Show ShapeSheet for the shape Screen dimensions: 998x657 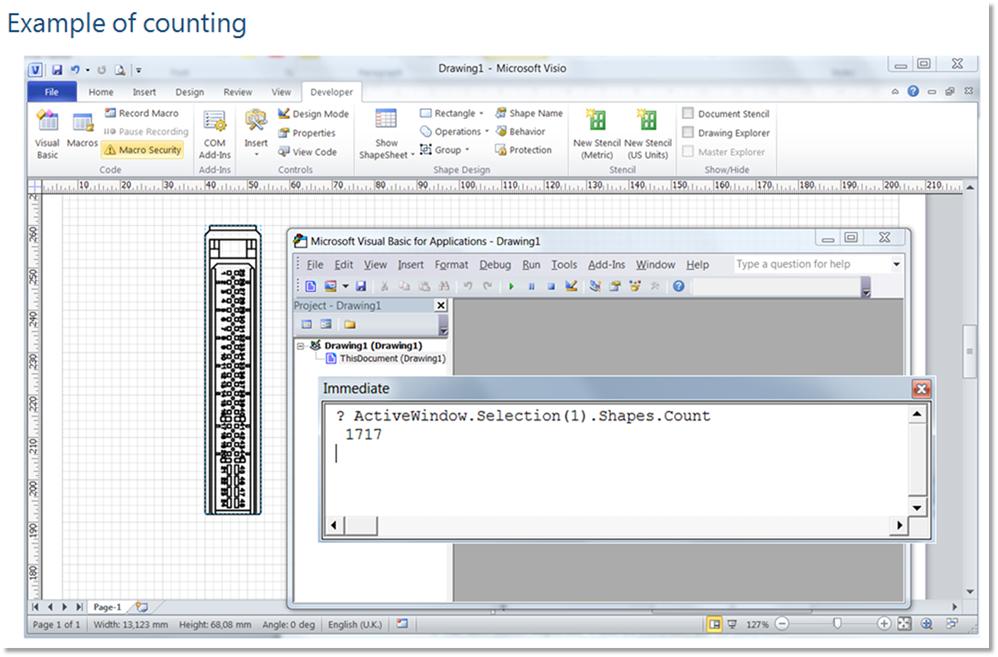pos(386,135)
